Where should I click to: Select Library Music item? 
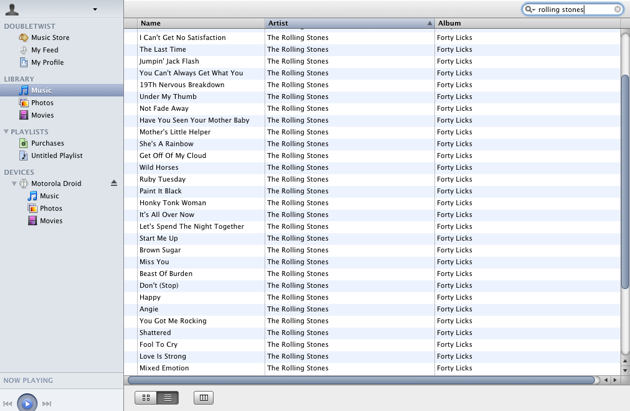coord(61,90)
